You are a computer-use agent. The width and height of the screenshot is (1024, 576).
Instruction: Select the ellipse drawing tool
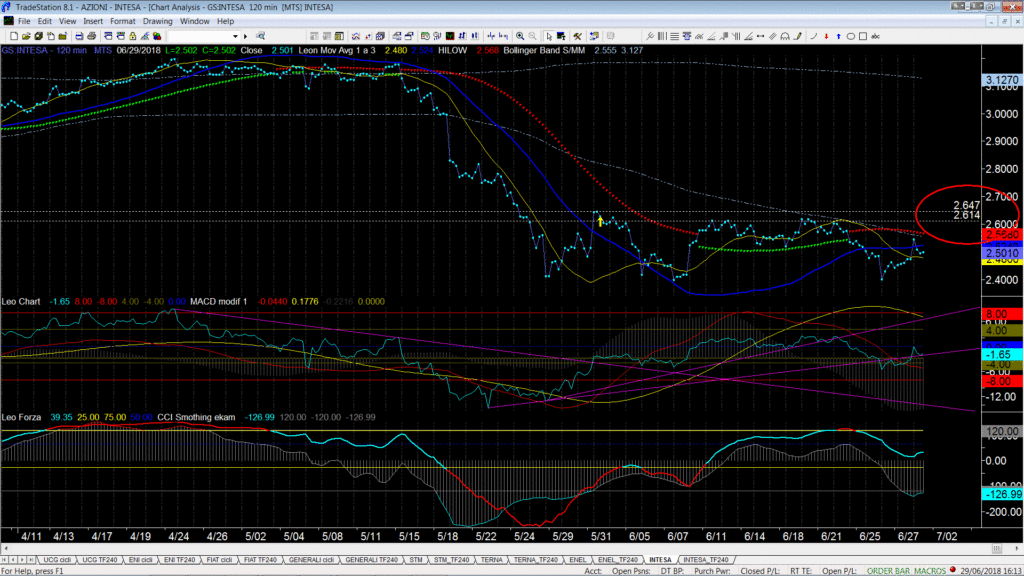[x=850, y=36]
